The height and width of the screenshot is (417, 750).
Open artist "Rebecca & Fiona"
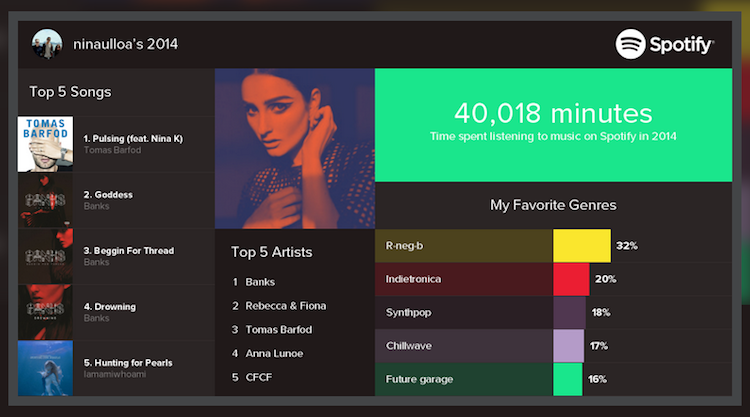[x=286, y=306]
